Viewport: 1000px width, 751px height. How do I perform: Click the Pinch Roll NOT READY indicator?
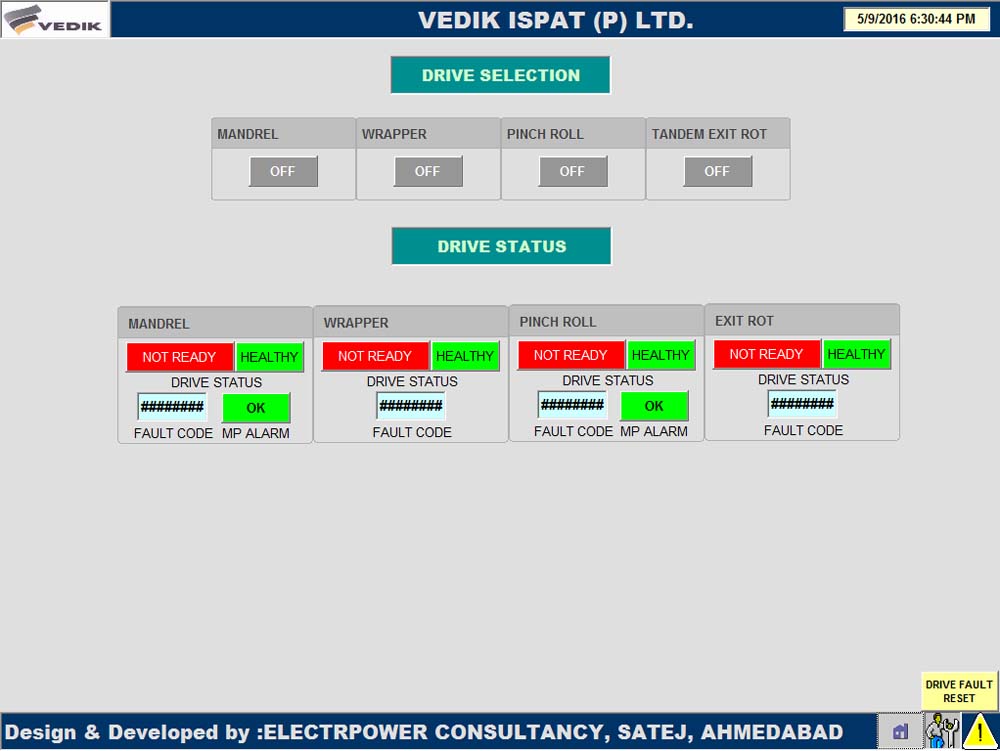click(x=571, y=355)
